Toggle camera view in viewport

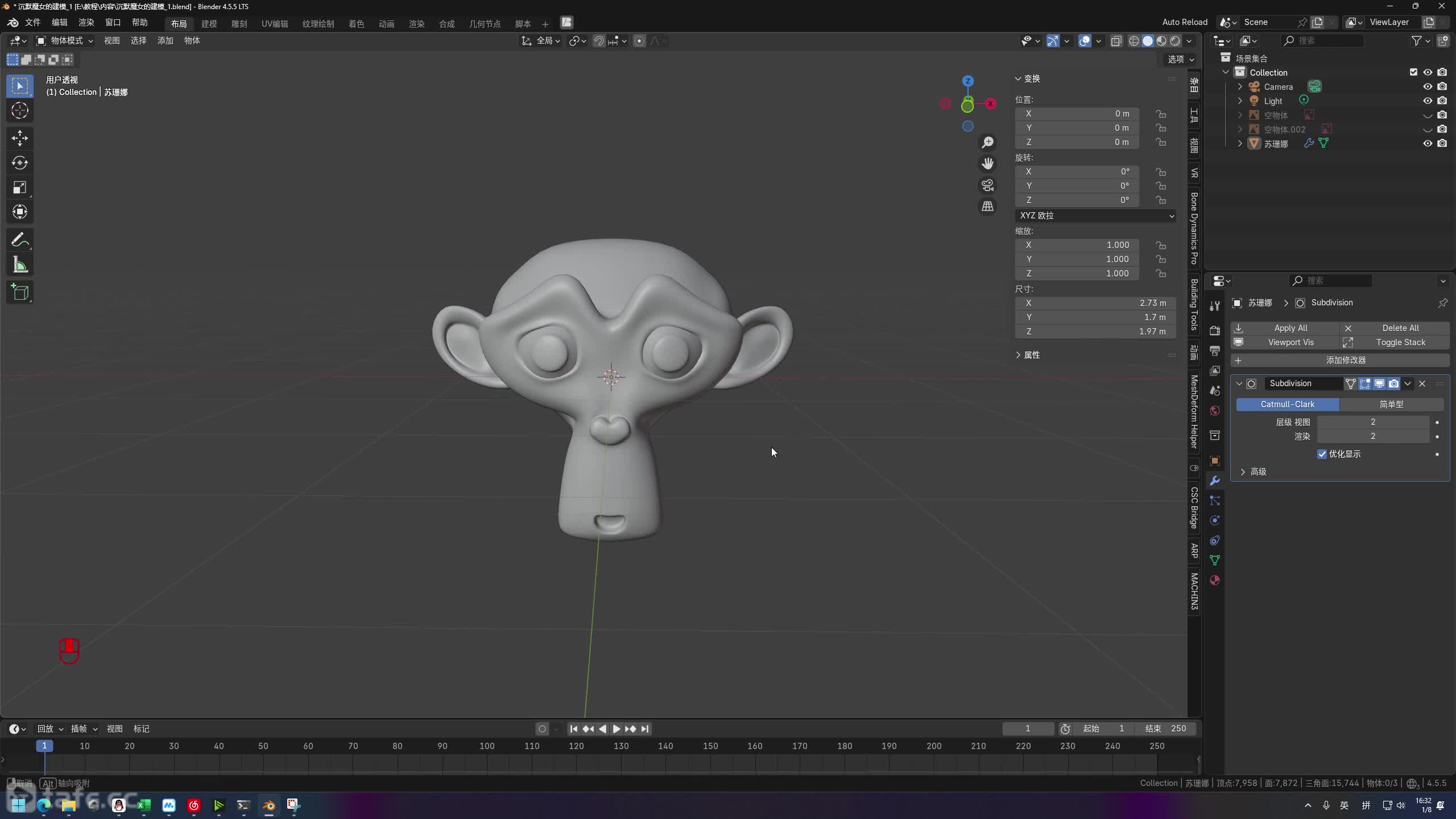coord(988,185)
